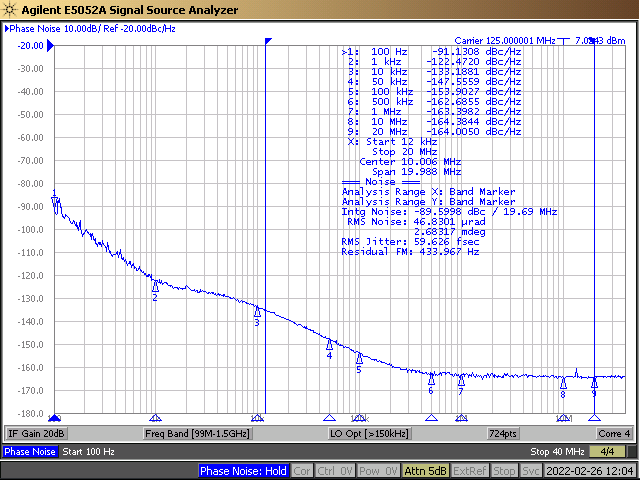Image resolution: width=640 pixels, height=480 pixels.
Task: Select marker 5 triangle on the trace
Action: [359, 358]
